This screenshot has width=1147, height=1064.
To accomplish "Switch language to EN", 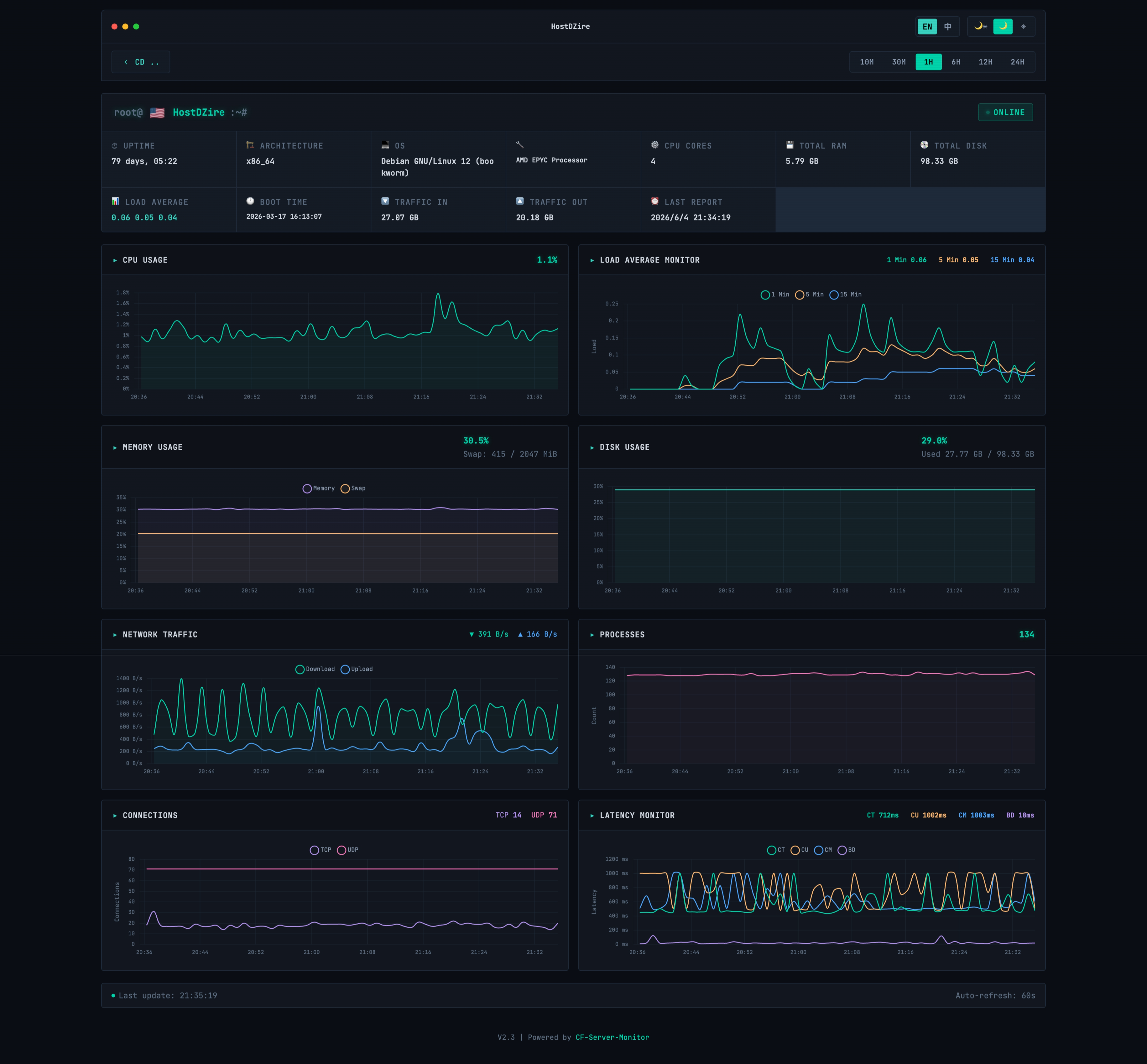I will (x=927, y=27).
